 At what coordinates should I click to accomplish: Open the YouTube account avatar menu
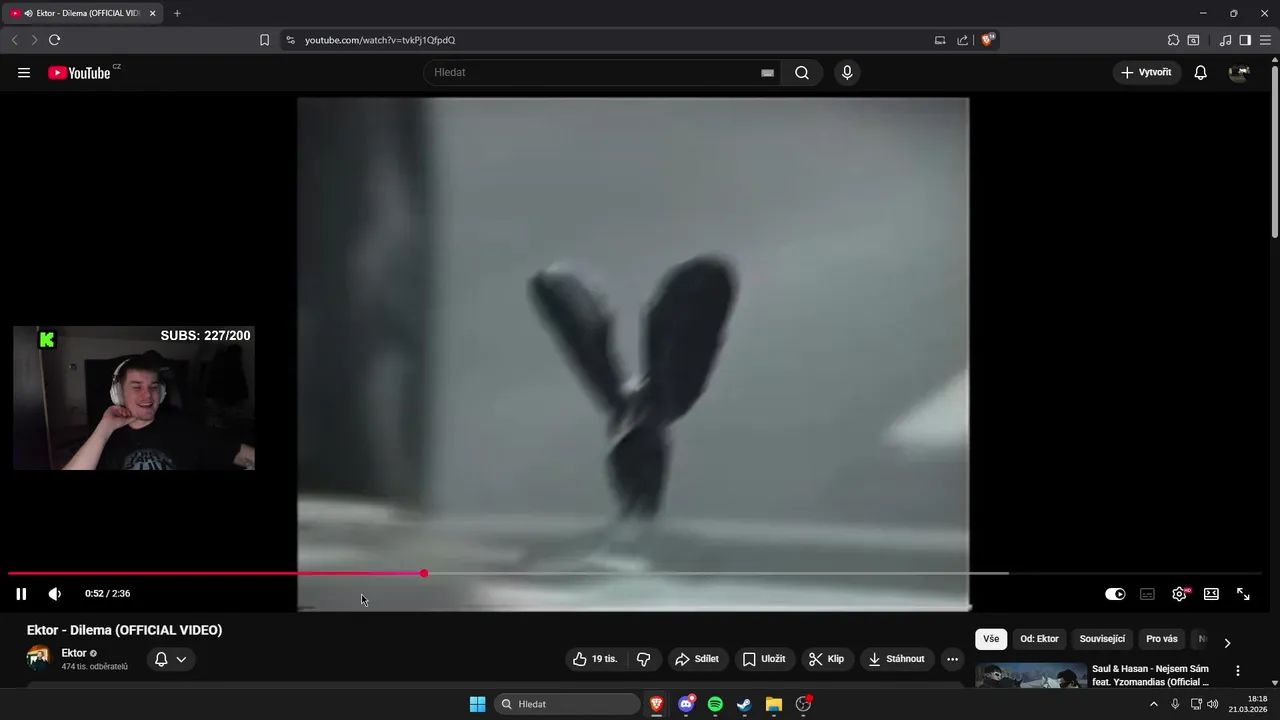pos(1239,72)
